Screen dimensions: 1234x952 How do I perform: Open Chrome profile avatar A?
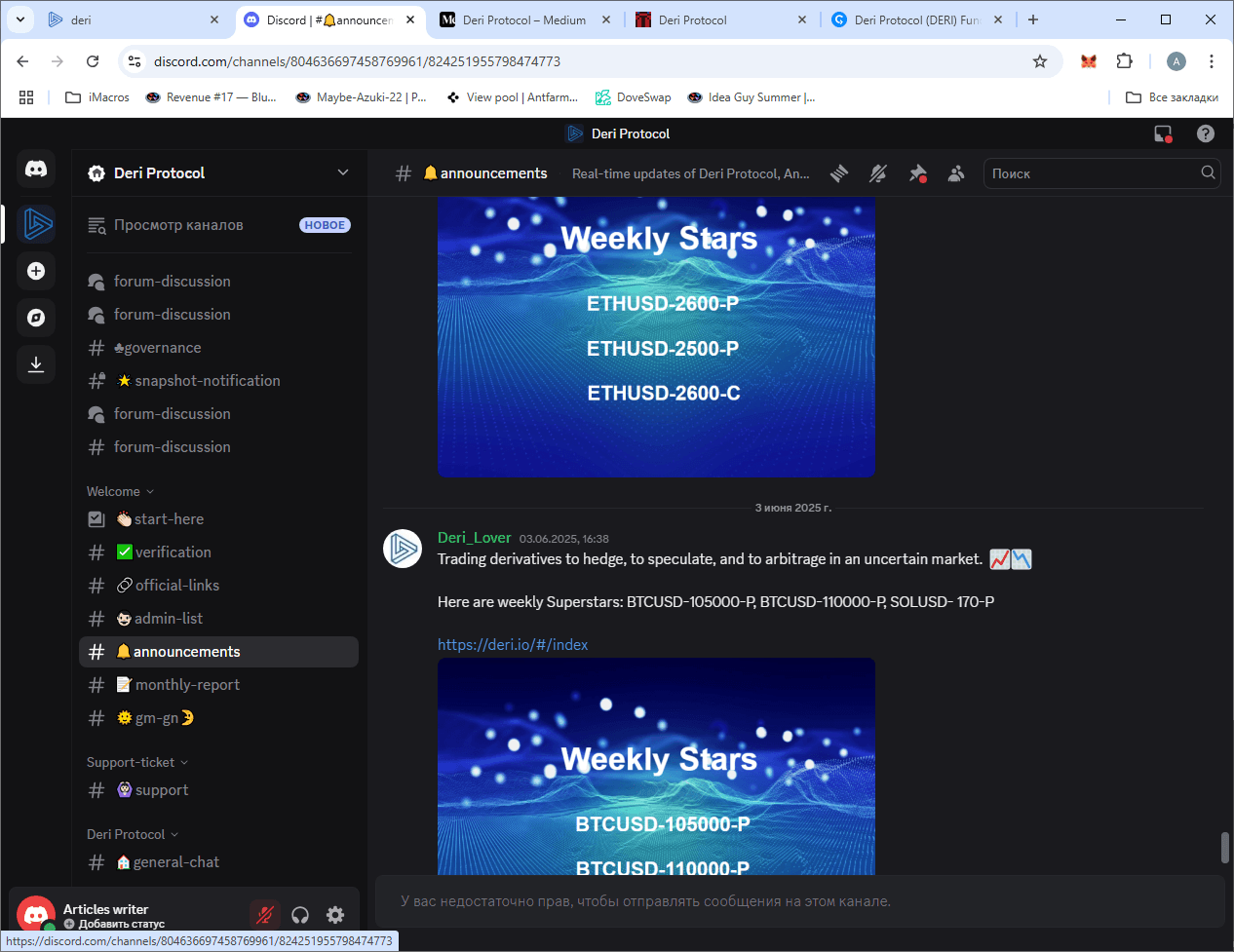(1176, 61)
